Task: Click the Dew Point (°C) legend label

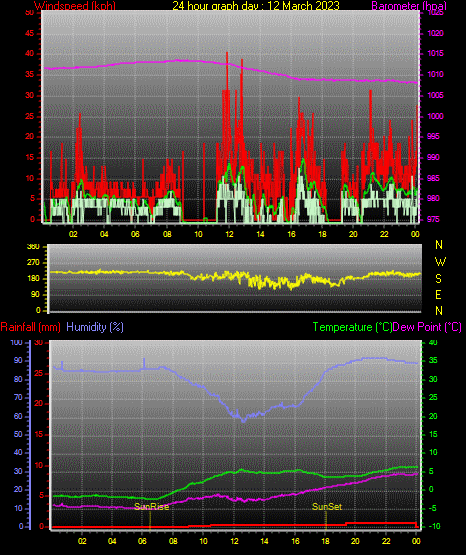Action: tap(427, 327)
